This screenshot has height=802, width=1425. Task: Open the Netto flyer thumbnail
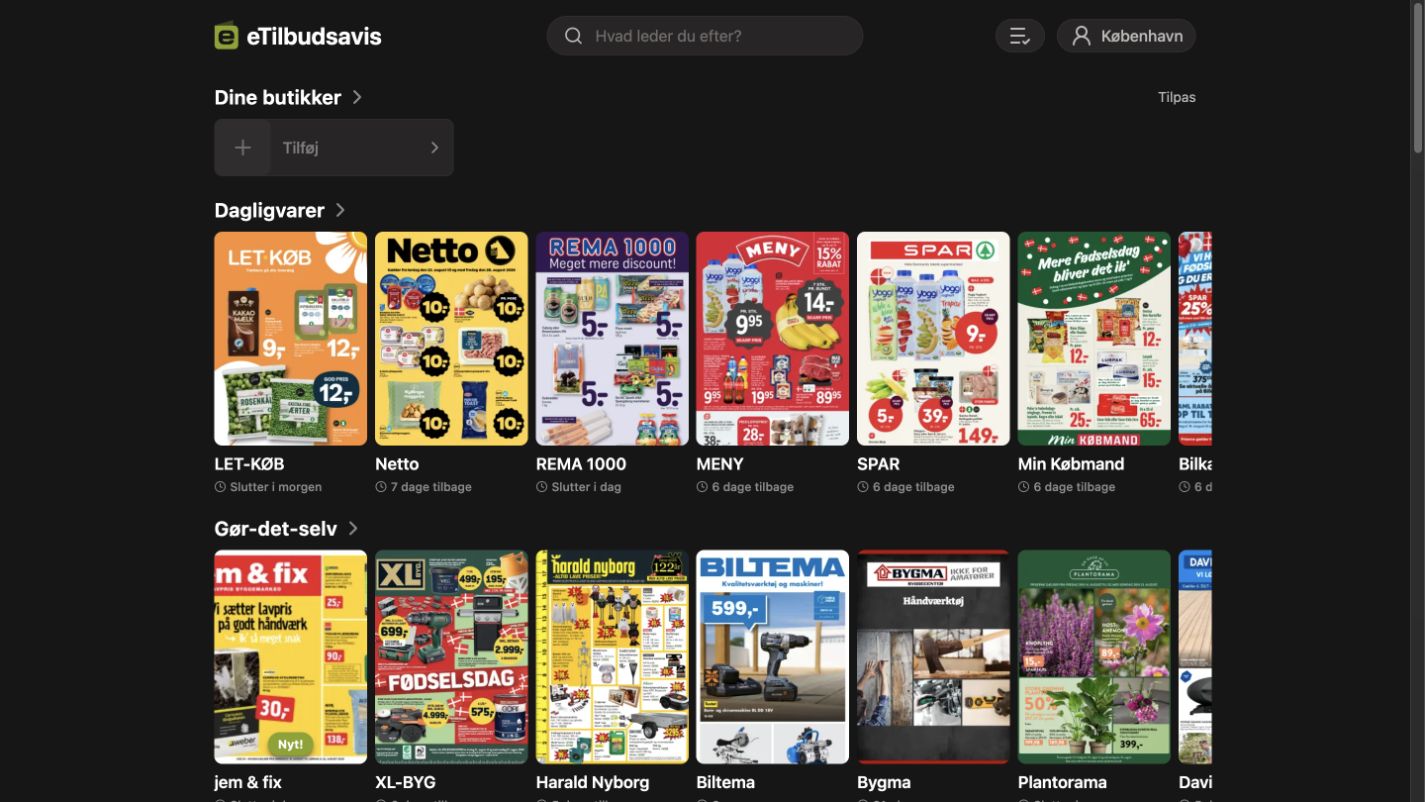point(451,339)
